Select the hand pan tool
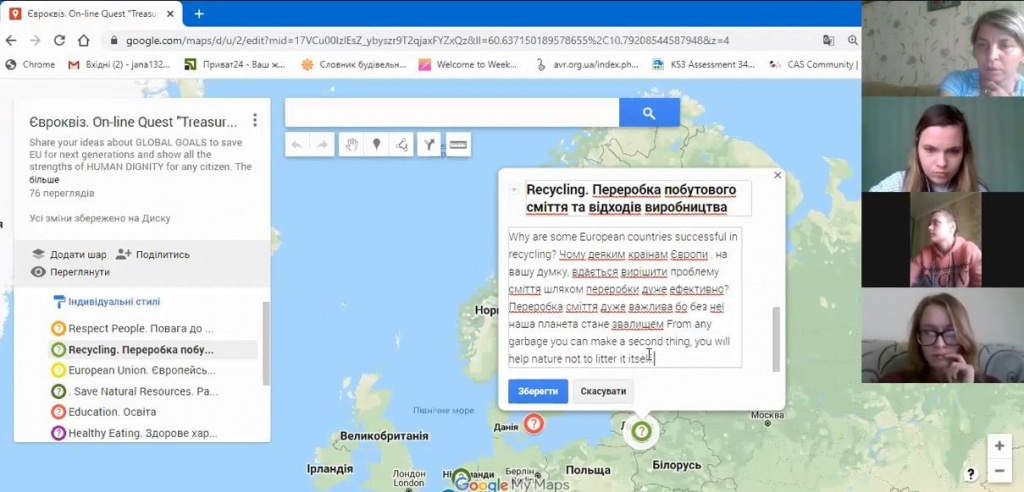 tap(351, 145)
